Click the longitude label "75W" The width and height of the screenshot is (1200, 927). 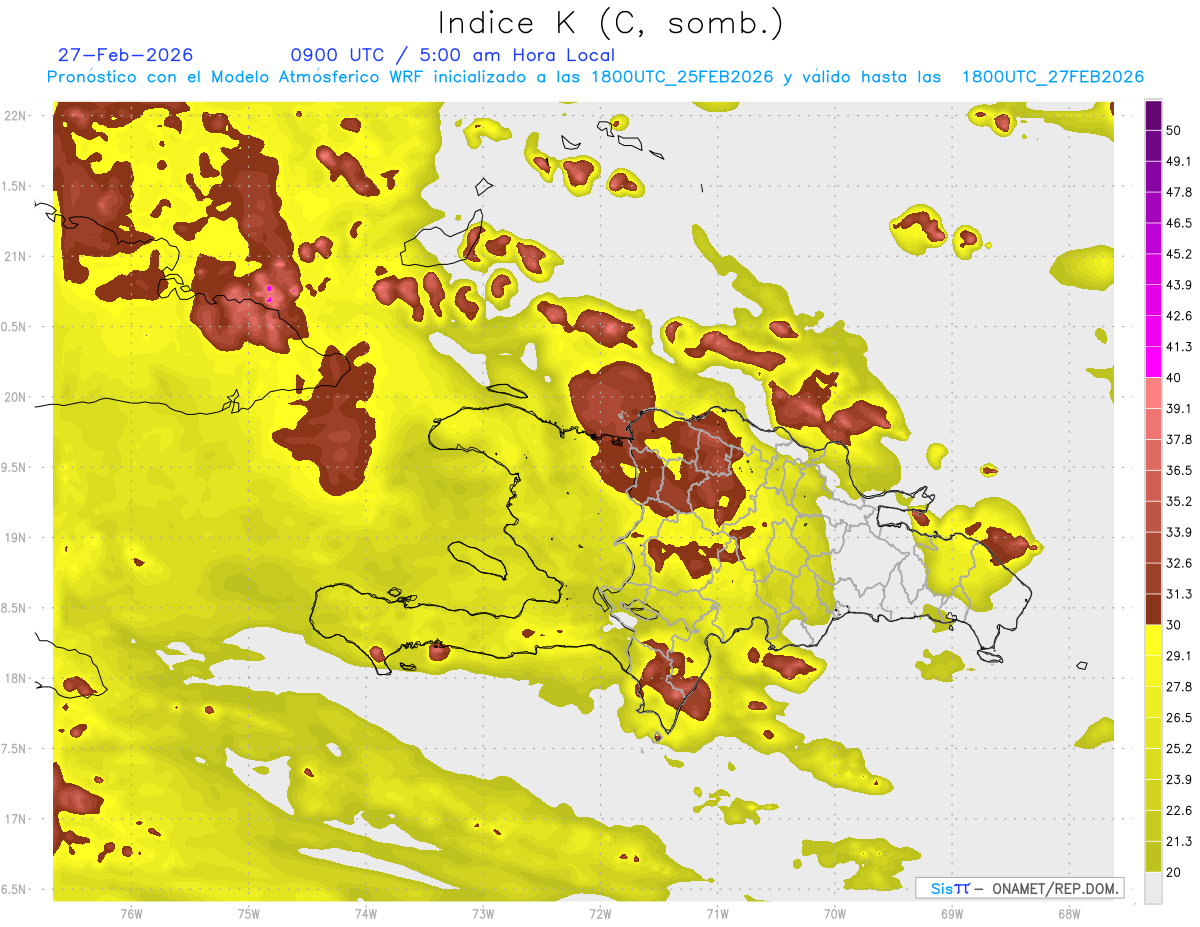coord(248,914)
